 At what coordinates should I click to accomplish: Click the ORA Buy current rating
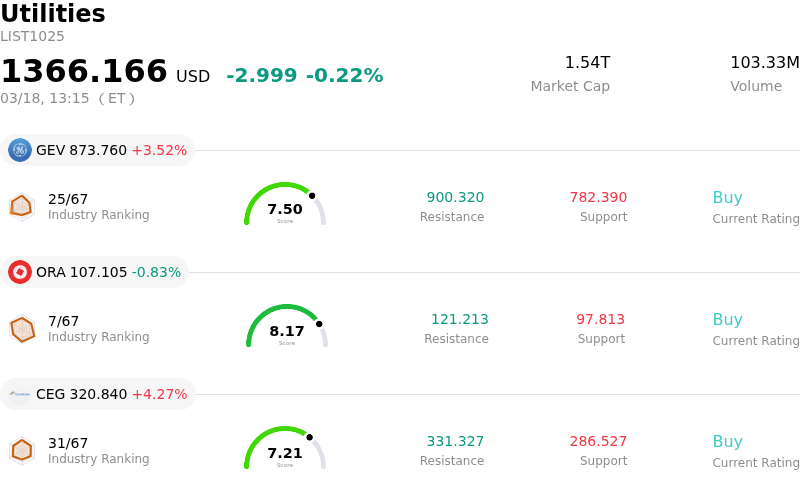727,319
